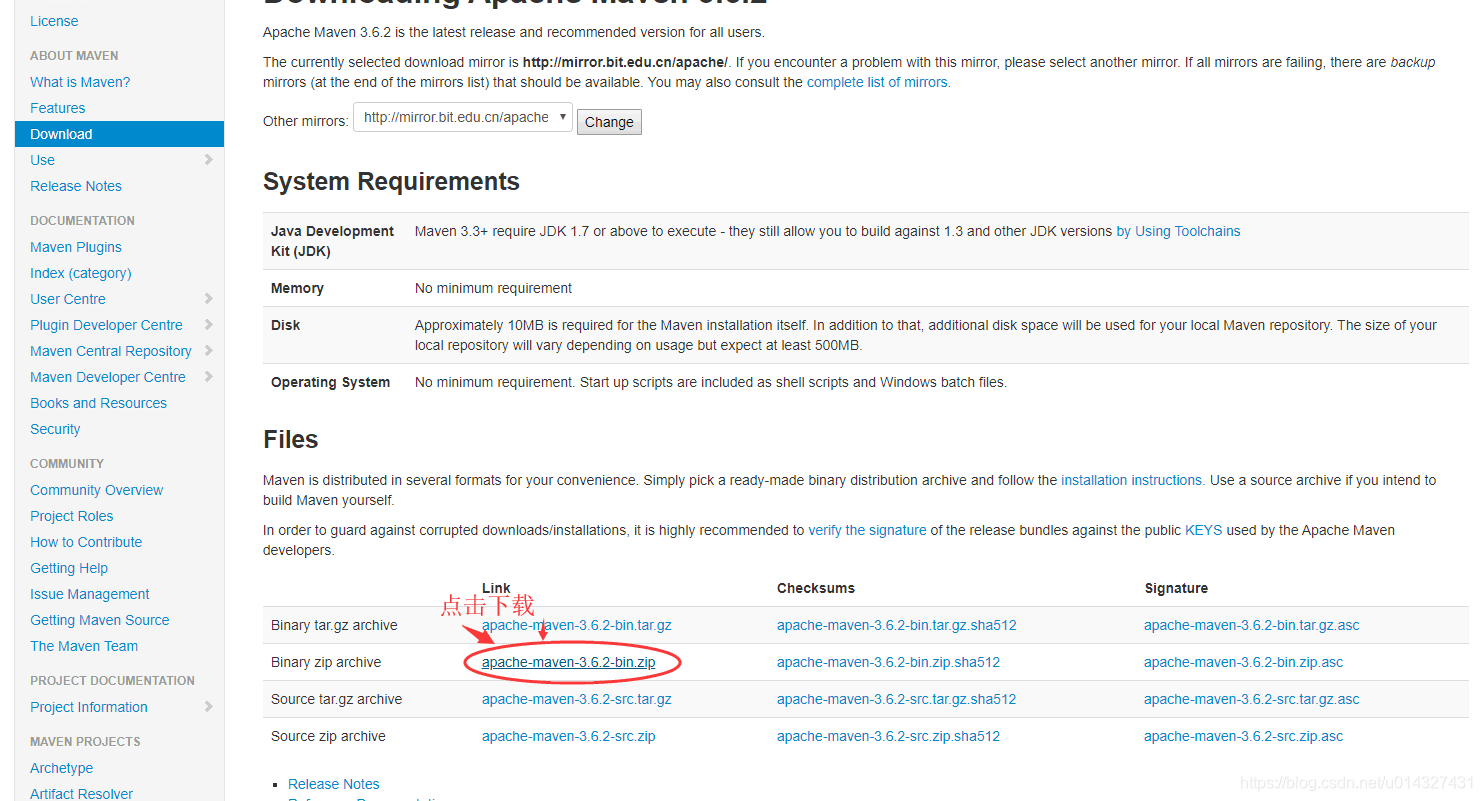The image size is (1482, 801).
Task: Click the Change mirror button
Action: click(x=609, y=122)
